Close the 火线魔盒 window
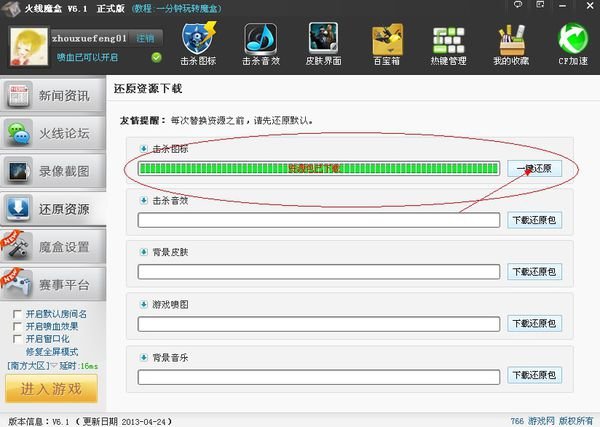The height and width of the screenshot is (427, 600). coord(590,5)
